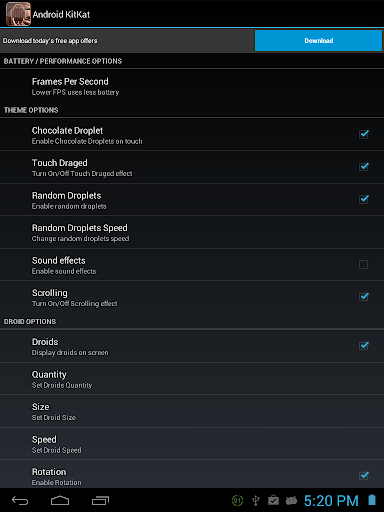The height and width of the screenshot is (512, 384).
Task: Open Frames Per Second option list
Action: click(x=192, y=86)
